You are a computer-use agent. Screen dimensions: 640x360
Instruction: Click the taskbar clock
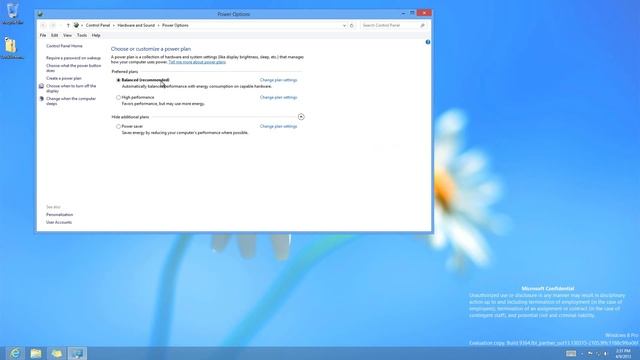pos(623,353)
